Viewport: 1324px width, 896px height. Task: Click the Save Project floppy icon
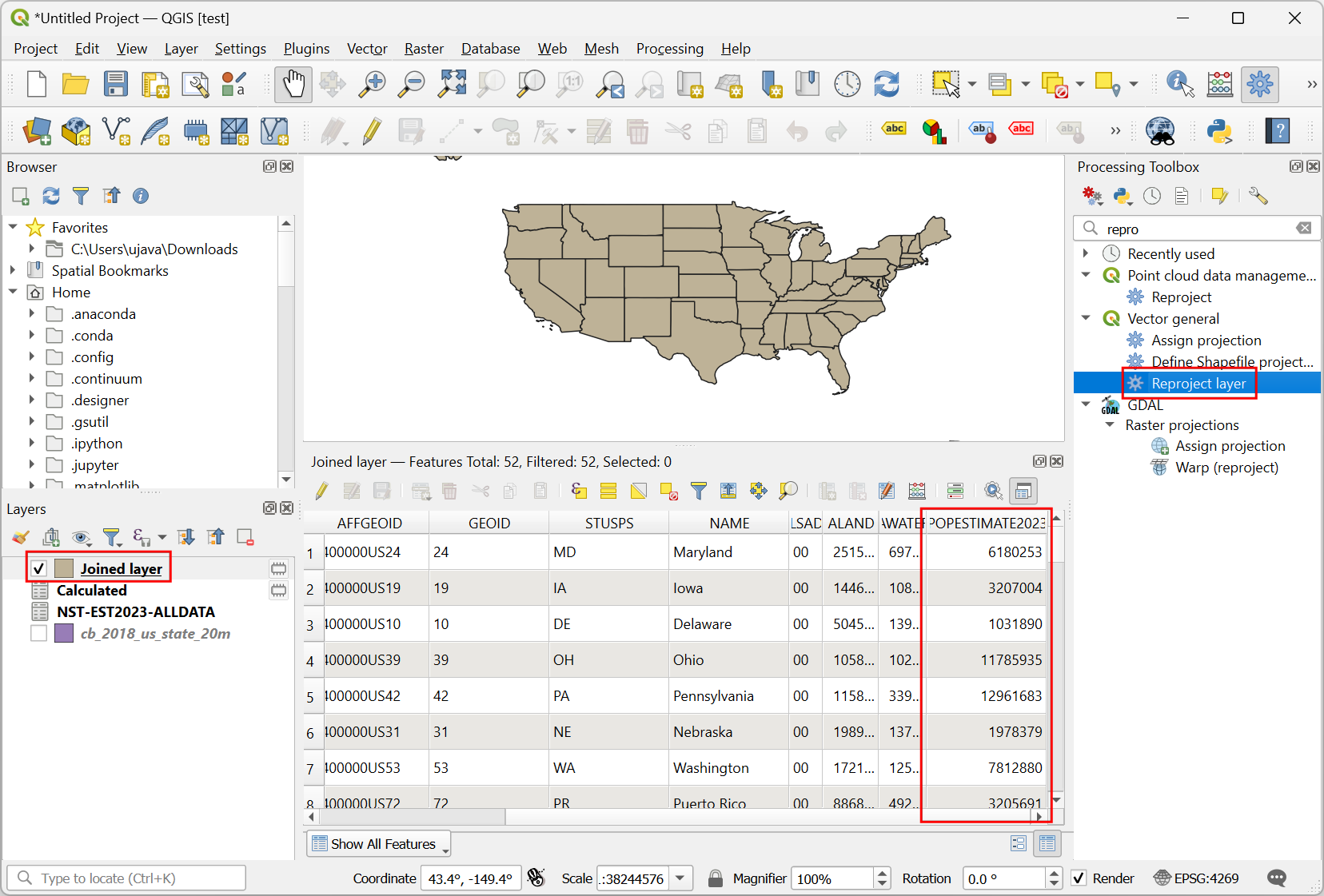click(116, 84)
